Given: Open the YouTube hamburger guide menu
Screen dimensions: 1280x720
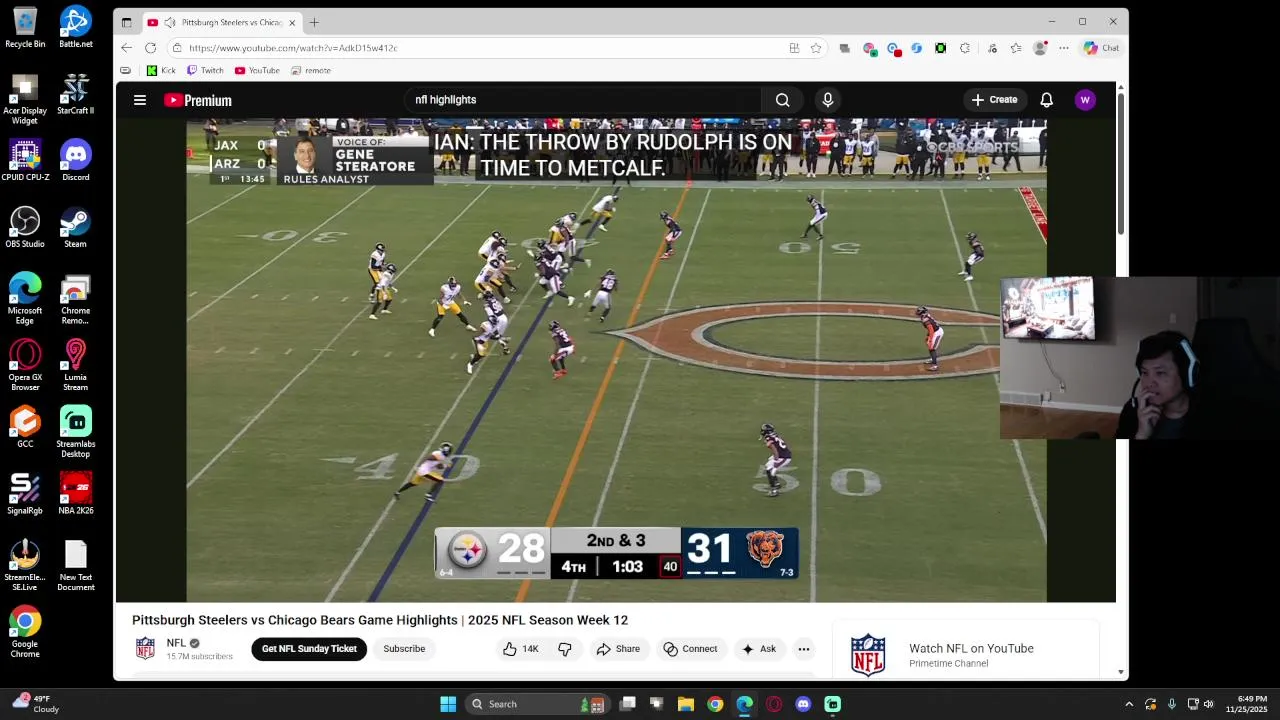Looking at the screenshot, I should point(140,100).
